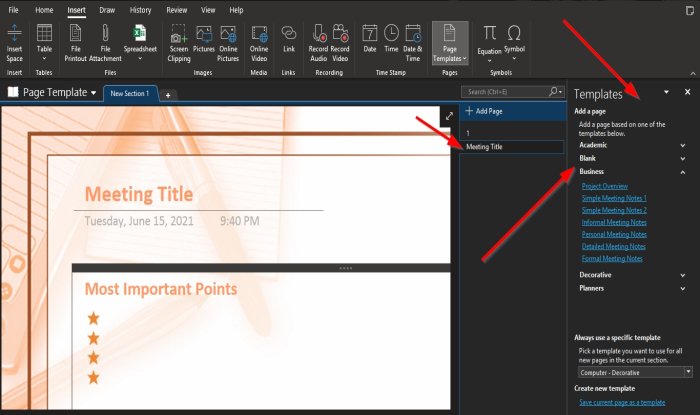Click the Add Page button

click(x=484, y=111)
